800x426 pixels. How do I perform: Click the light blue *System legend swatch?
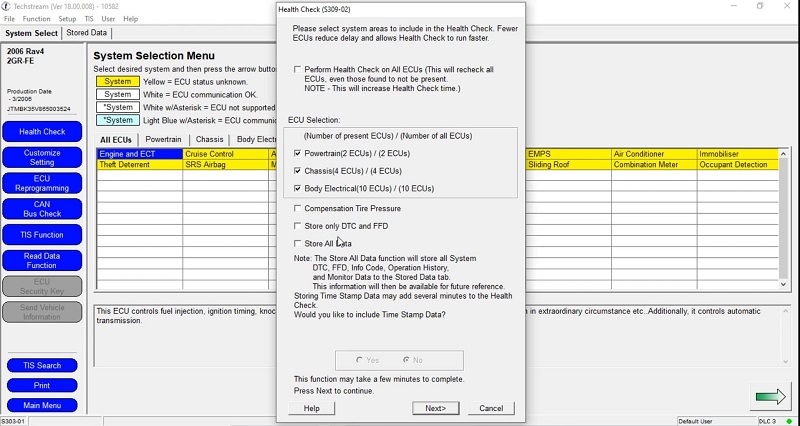pos(118,120)
